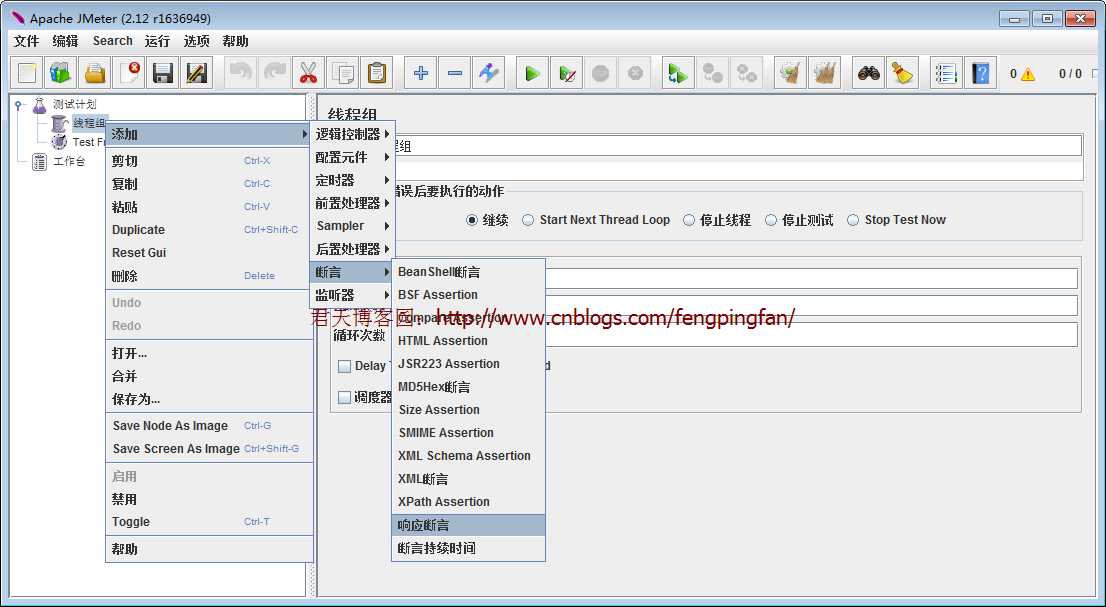1106x607 pixels.
Task: Click the New test plan toolbar icon
Action: [27, 73]
